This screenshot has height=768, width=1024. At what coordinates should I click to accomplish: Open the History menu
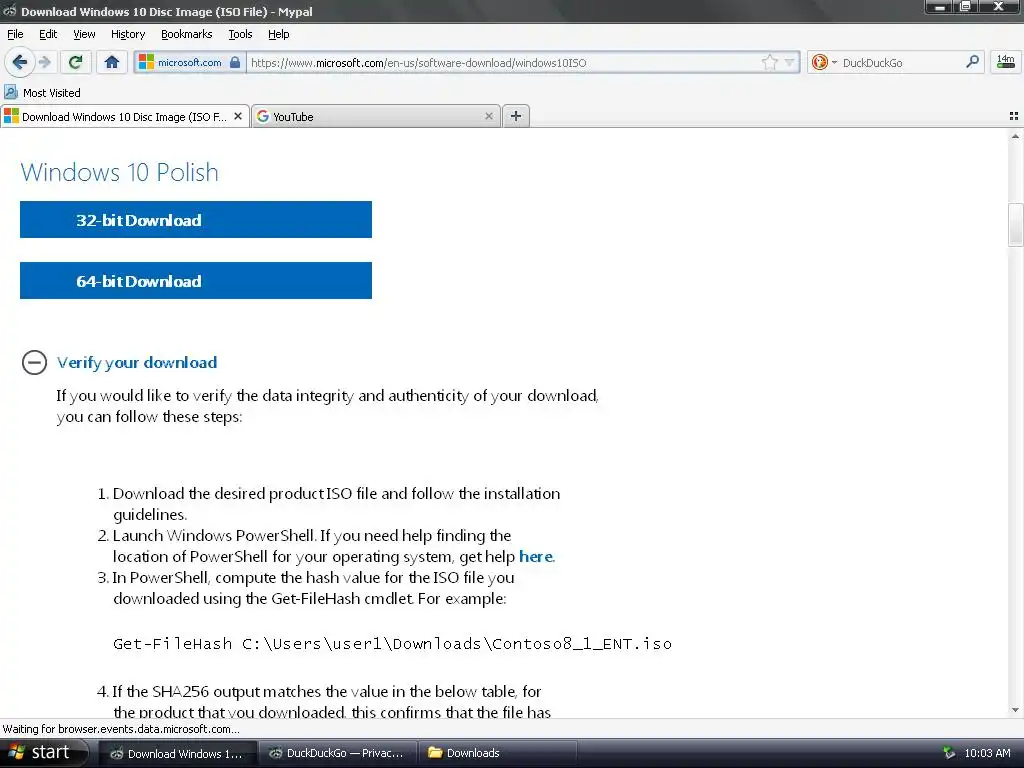point(128,34)
